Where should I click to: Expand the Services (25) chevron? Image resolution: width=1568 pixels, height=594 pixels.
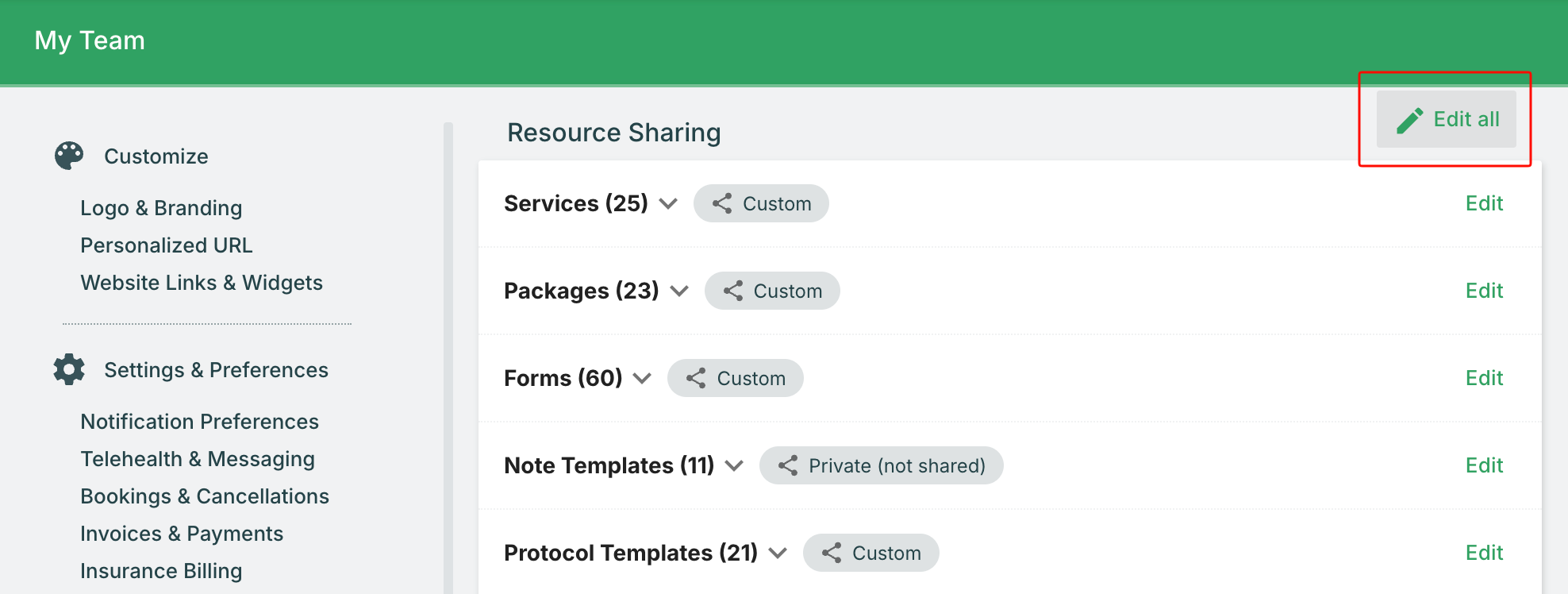coord(668,204)
